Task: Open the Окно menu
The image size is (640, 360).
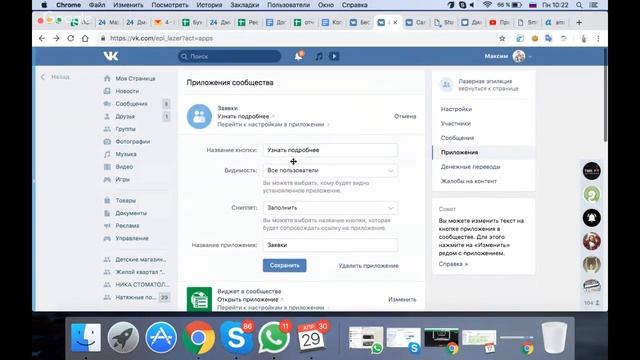Action: [326, 5]
